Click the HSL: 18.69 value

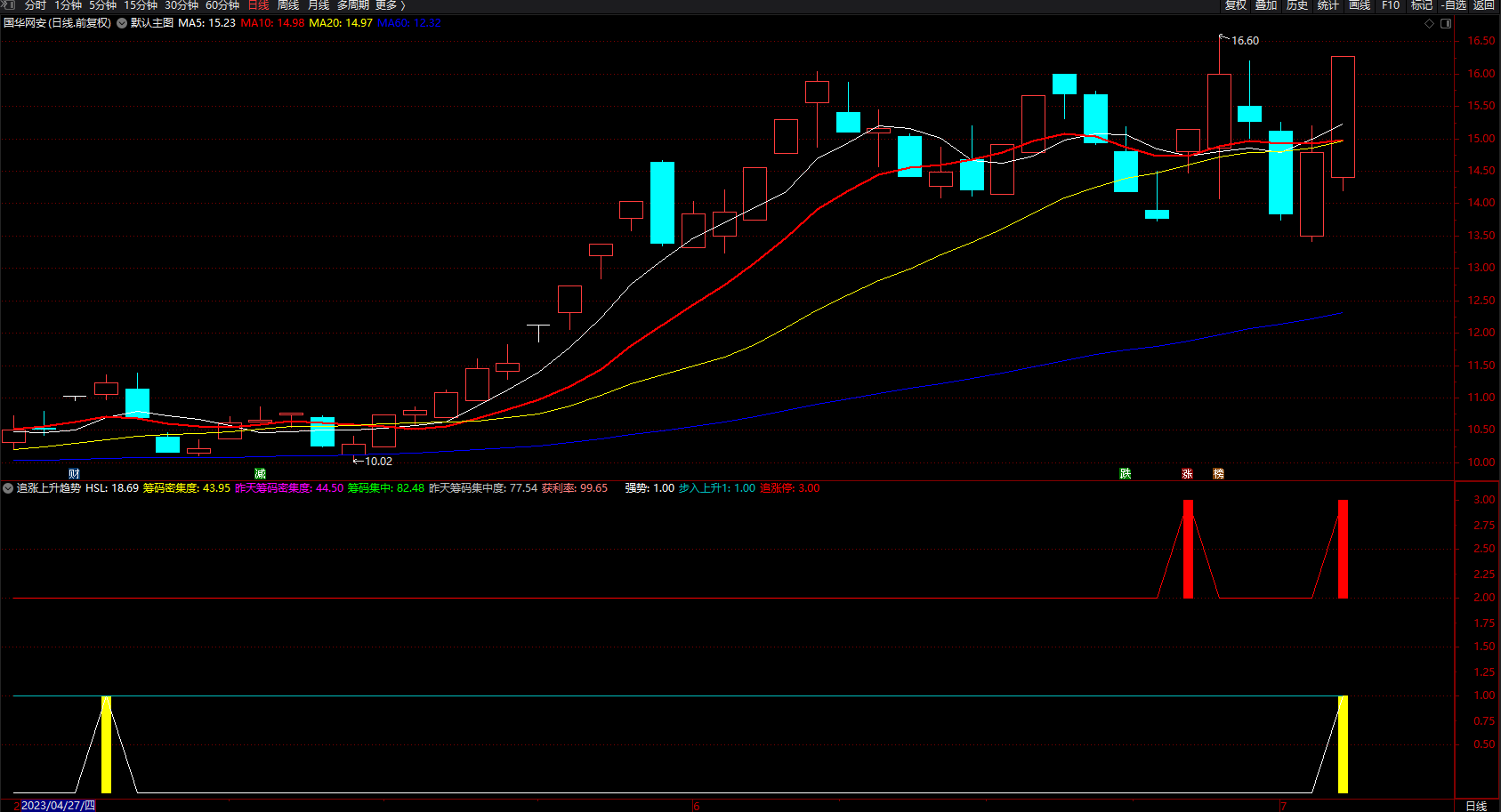(x=112, y=488)
